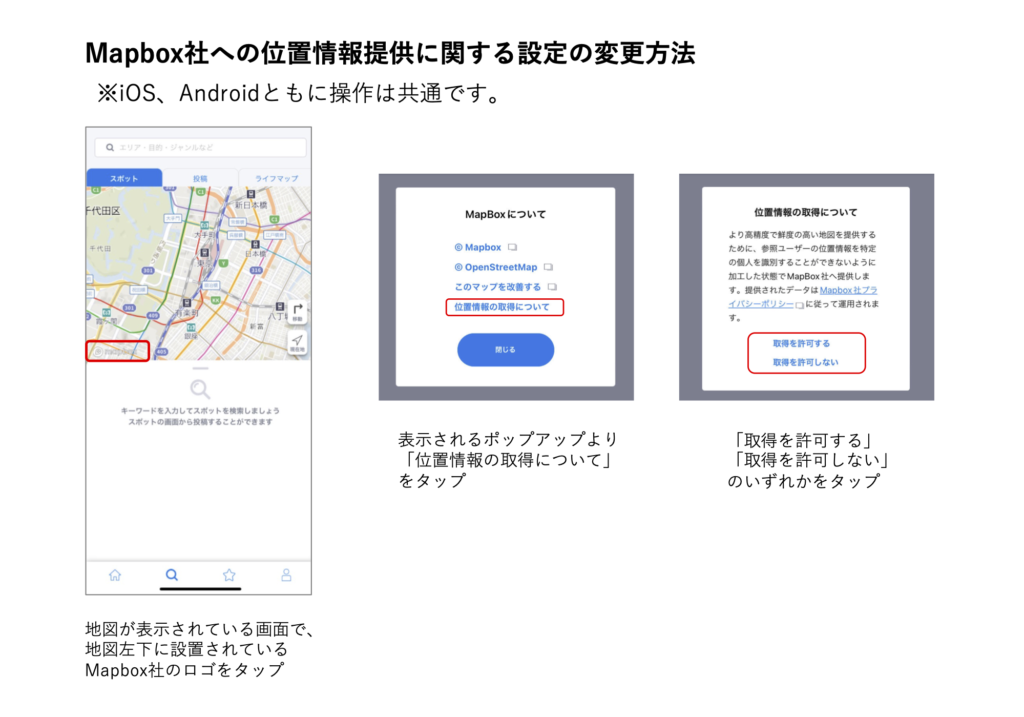Click the 新富 label on the map
This screenshot has height=717, width=1024.
(x=256, y=326)
